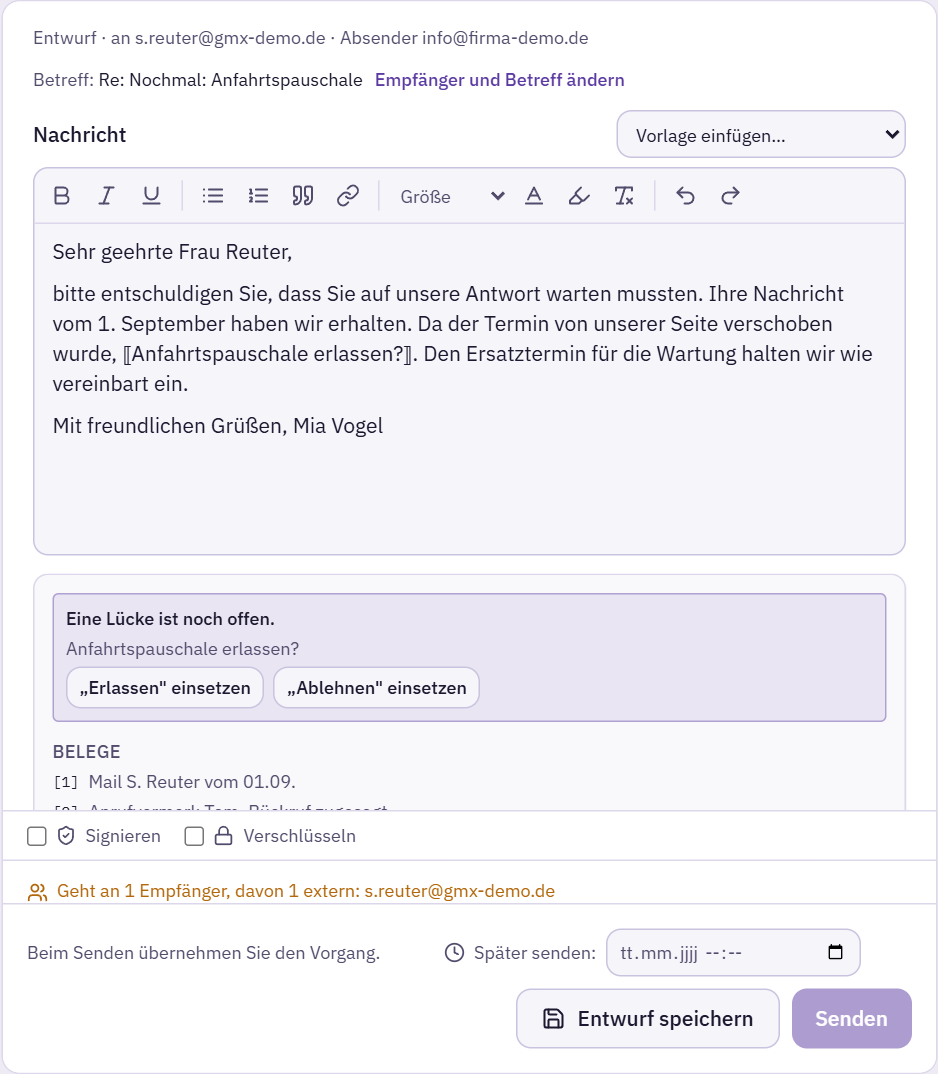This screenshot has width=938, height=1074.
Task: Pick a text color with the A icon
Action: tap(534, 196)
